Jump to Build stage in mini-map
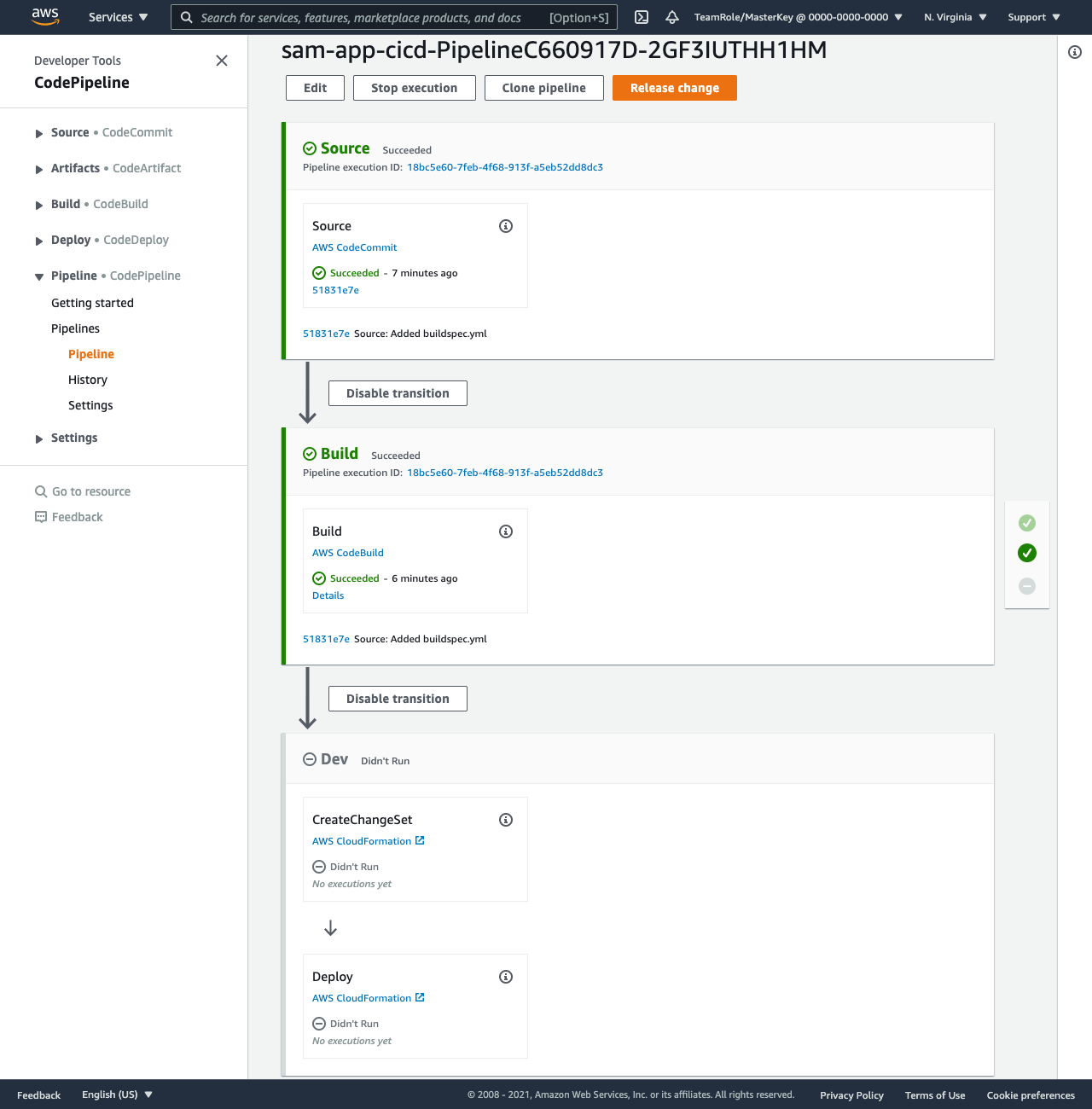Screen dimensions: 1092x1109 pyautogui.click(x=1027, y=553)
